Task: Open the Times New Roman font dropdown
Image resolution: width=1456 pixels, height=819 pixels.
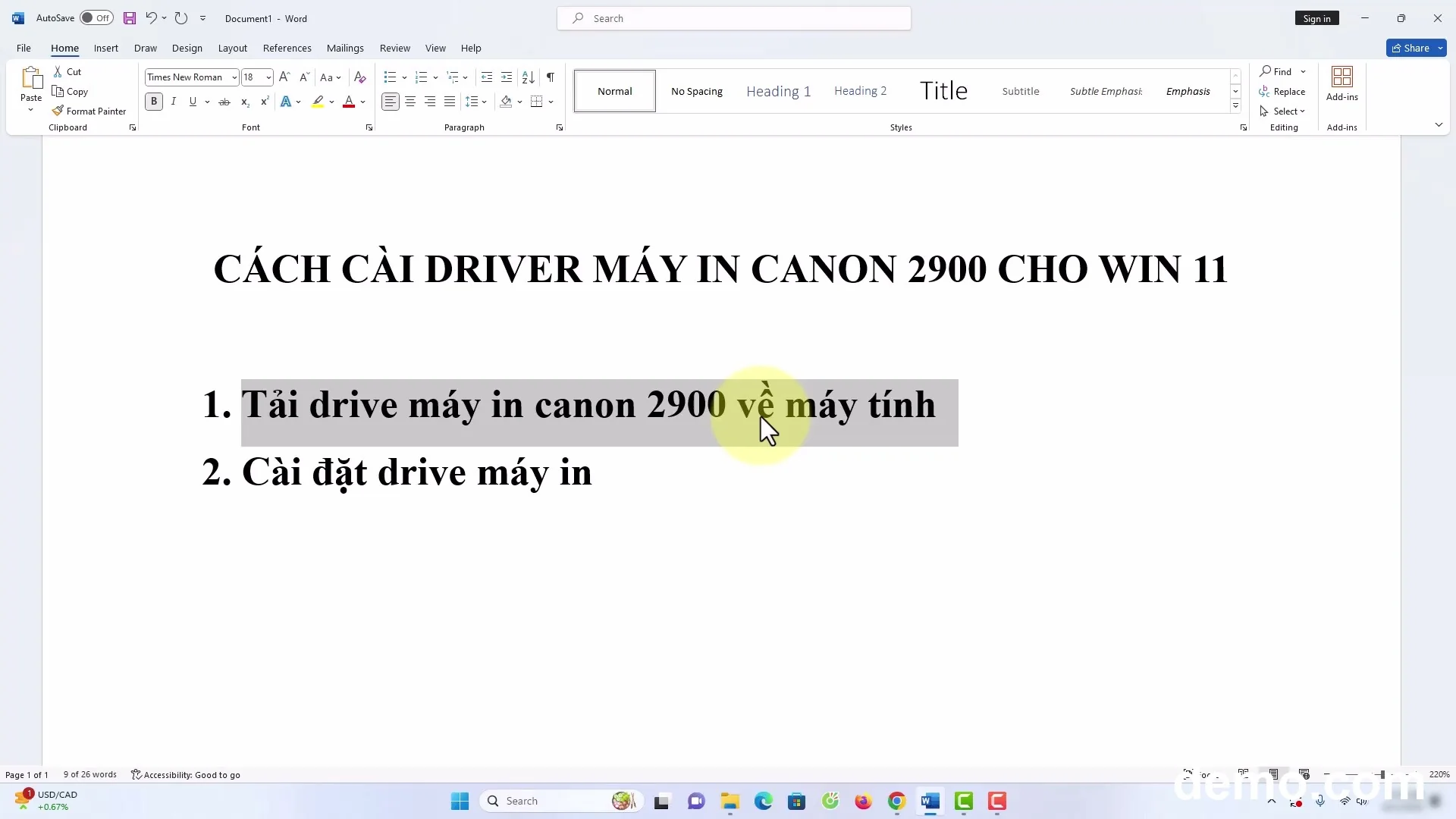Action: [x=234, y=77]
